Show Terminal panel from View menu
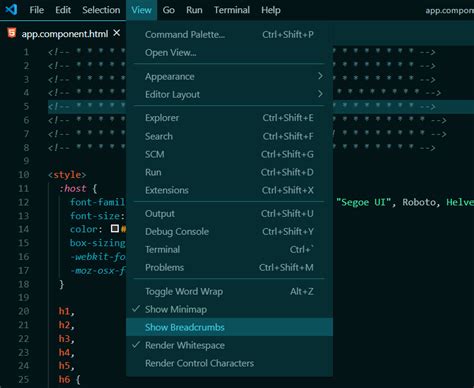The image size is (474, 388). 229,249
